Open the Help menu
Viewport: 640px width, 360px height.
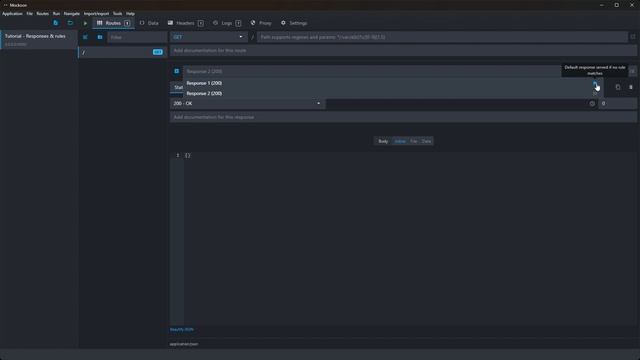130,13
